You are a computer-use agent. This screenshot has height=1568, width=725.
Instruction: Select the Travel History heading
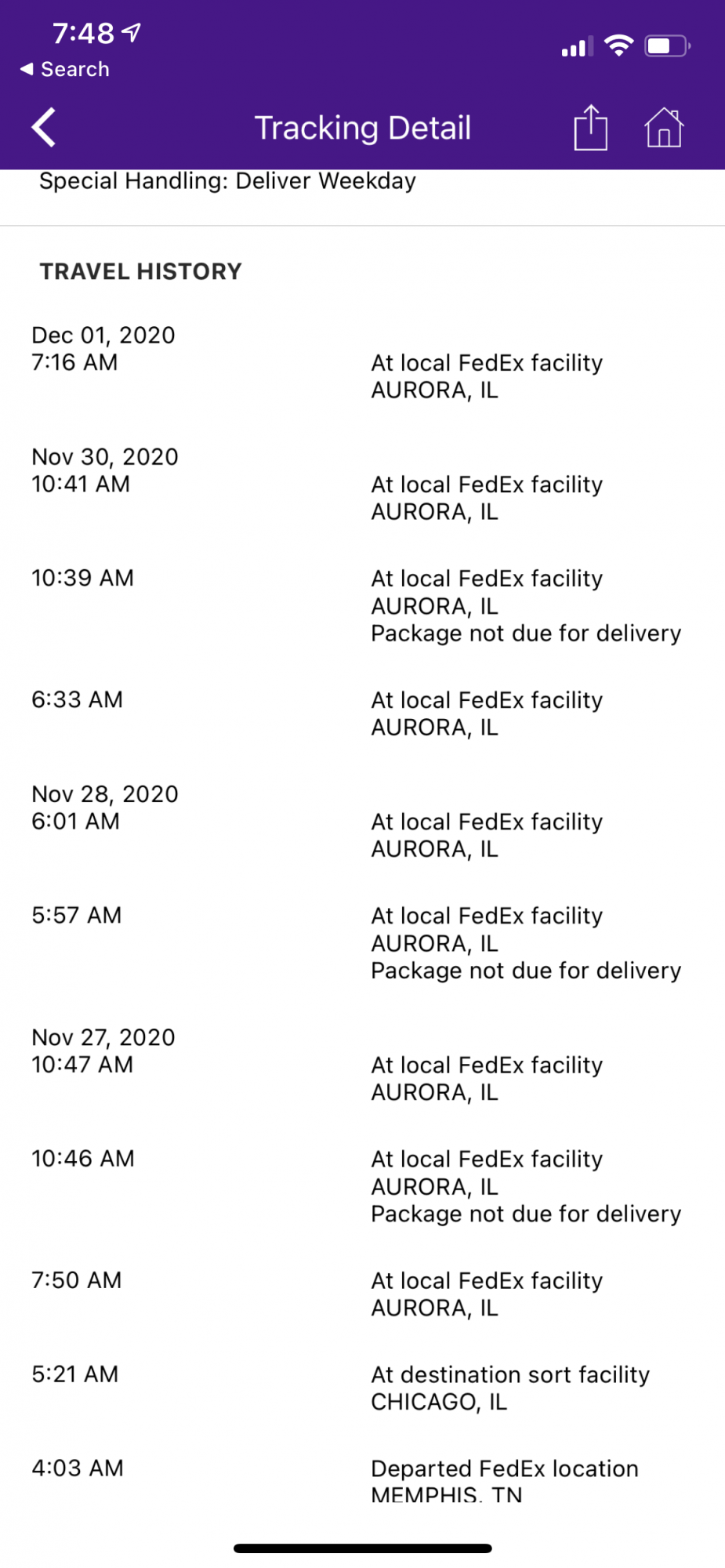(141, 271)
